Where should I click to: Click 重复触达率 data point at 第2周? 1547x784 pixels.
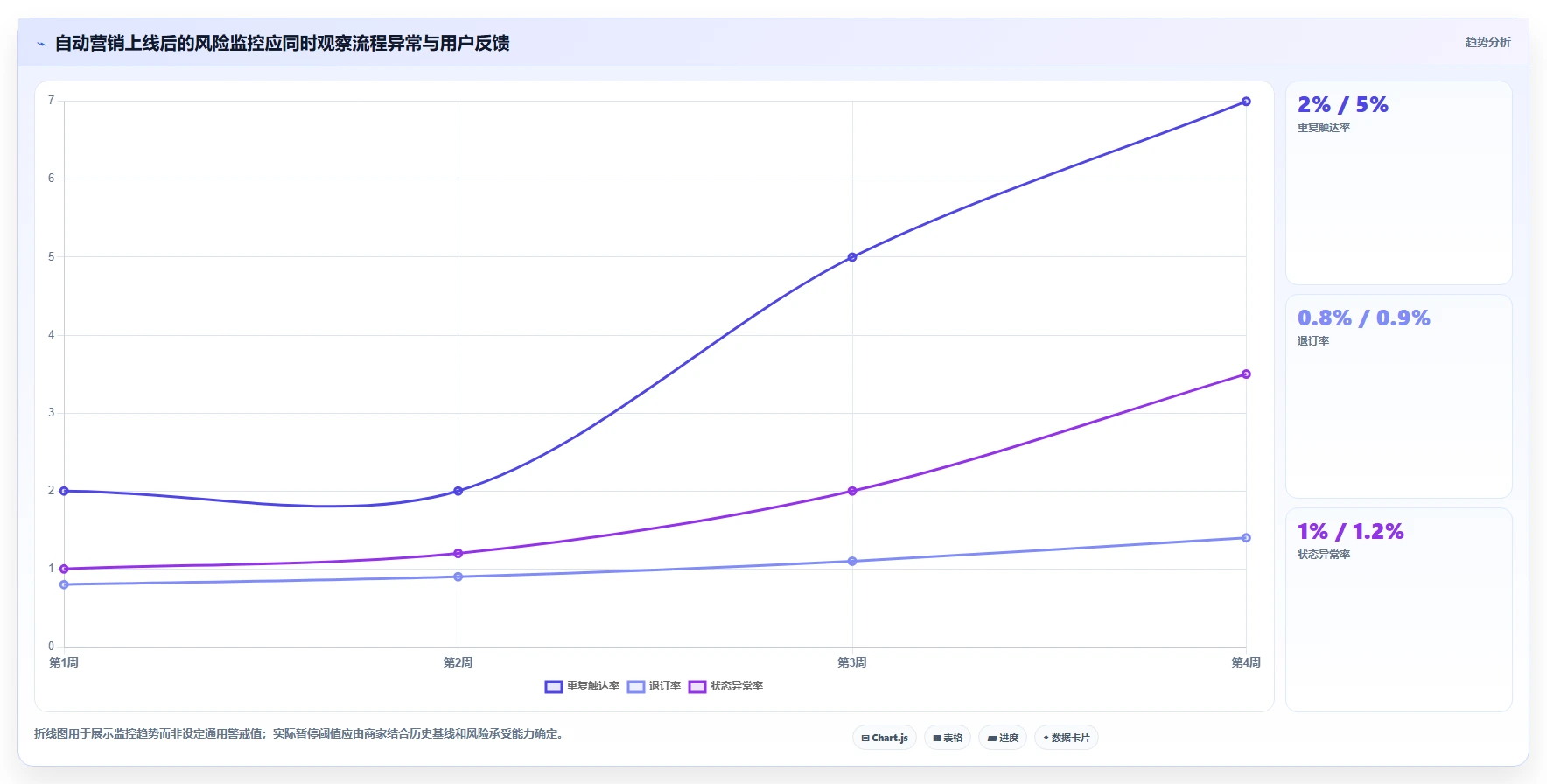(458, 491)
